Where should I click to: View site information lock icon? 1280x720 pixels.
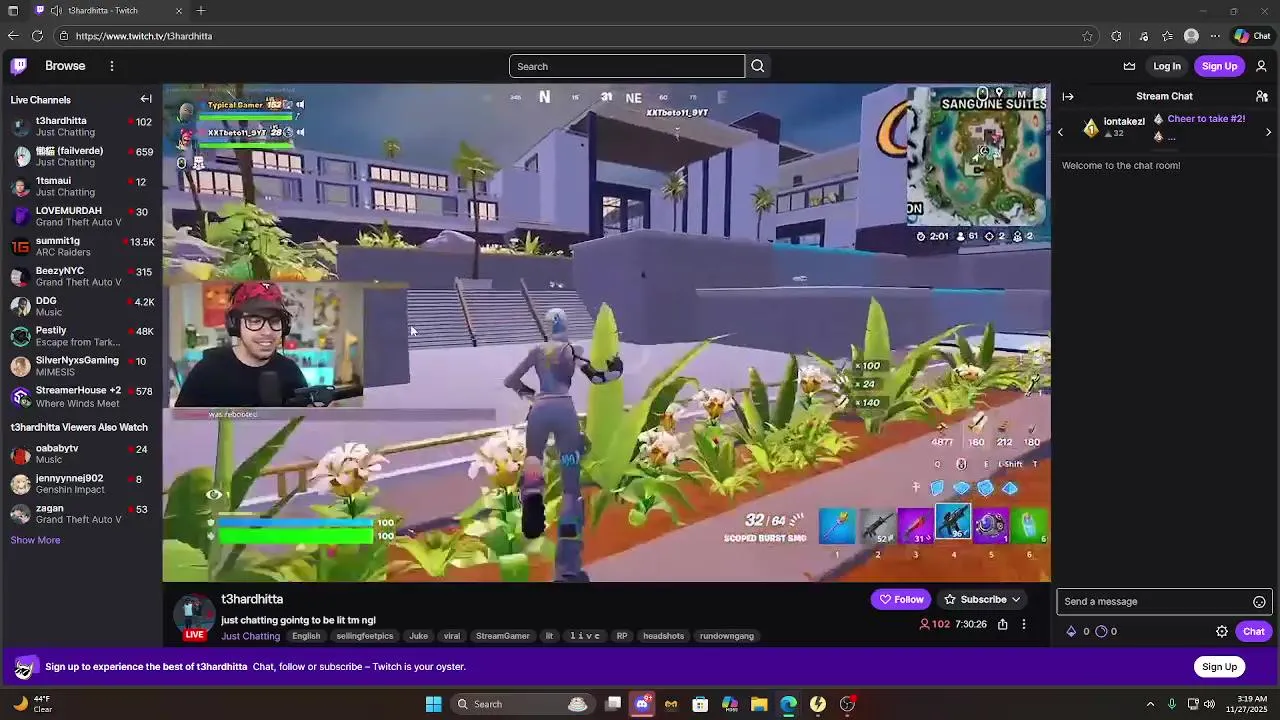64,36
